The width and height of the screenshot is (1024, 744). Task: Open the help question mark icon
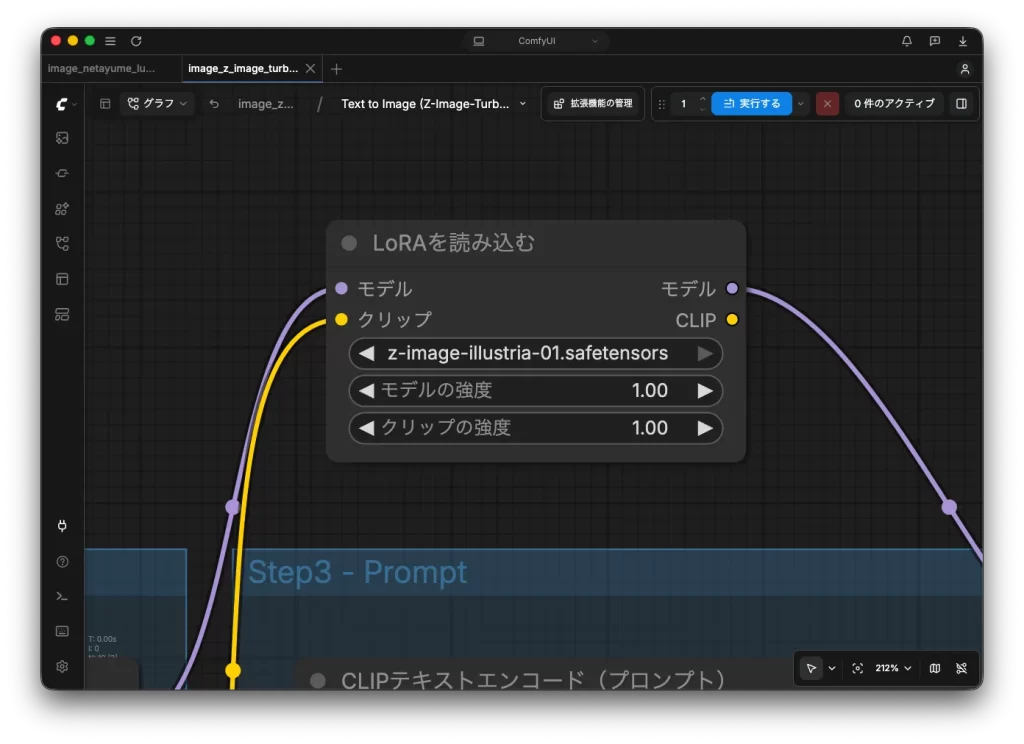(62, 561)
